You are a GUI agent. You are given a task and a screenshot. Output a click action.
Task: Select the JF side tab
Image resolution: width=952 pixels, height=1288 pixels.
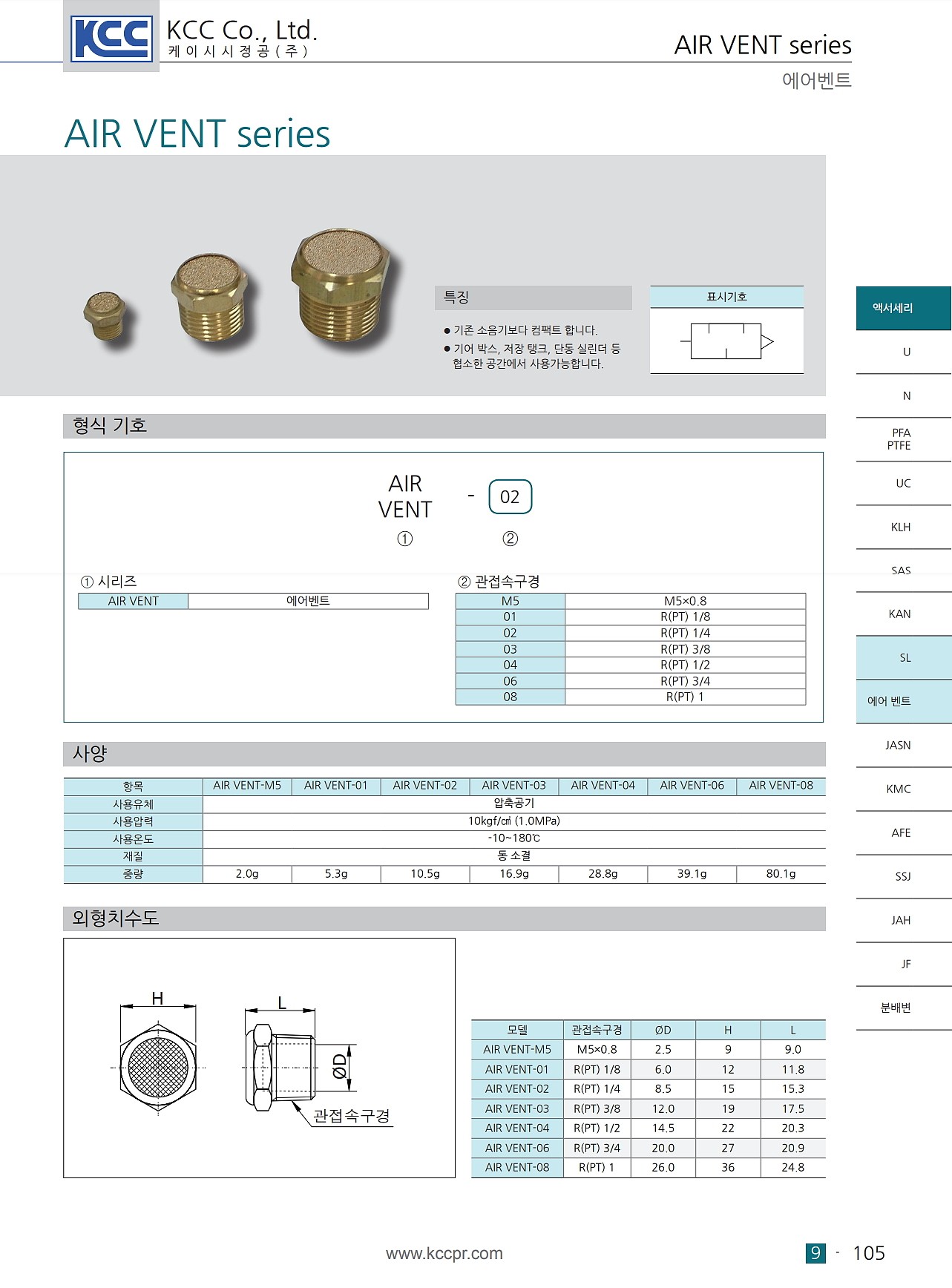904,964
